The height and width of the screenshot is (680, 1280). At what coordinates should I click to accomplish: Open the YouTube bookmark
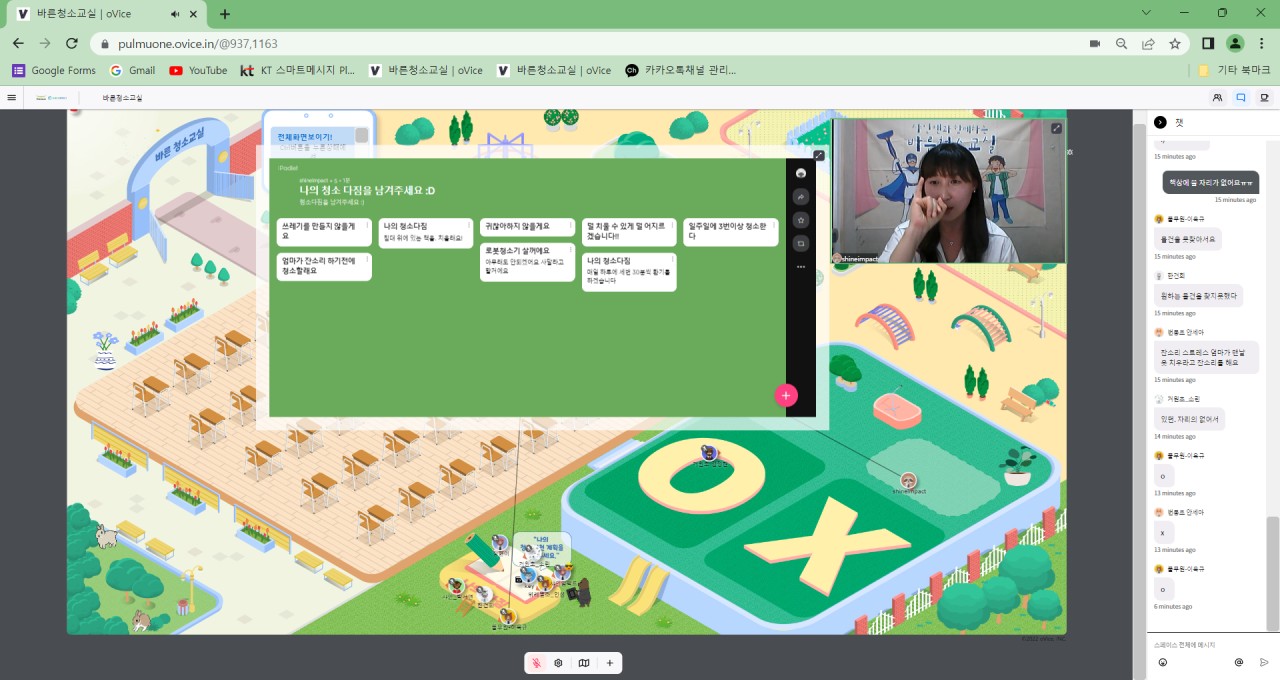[198, 70]
